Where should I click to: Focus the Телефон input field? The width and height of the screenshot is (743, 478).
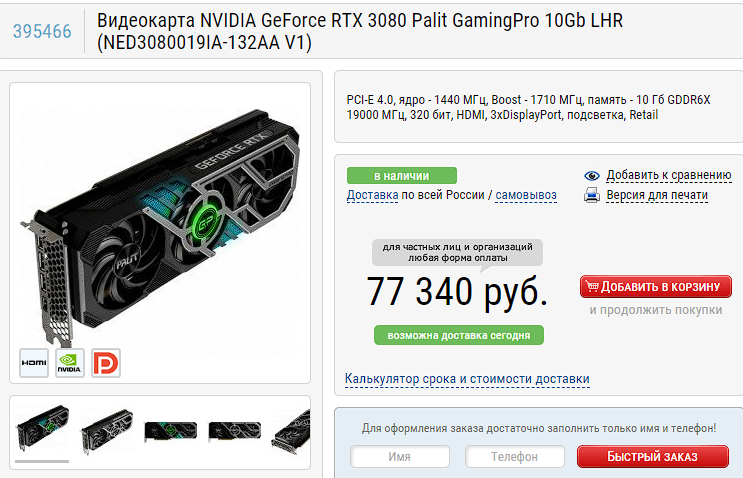point(515,457)
